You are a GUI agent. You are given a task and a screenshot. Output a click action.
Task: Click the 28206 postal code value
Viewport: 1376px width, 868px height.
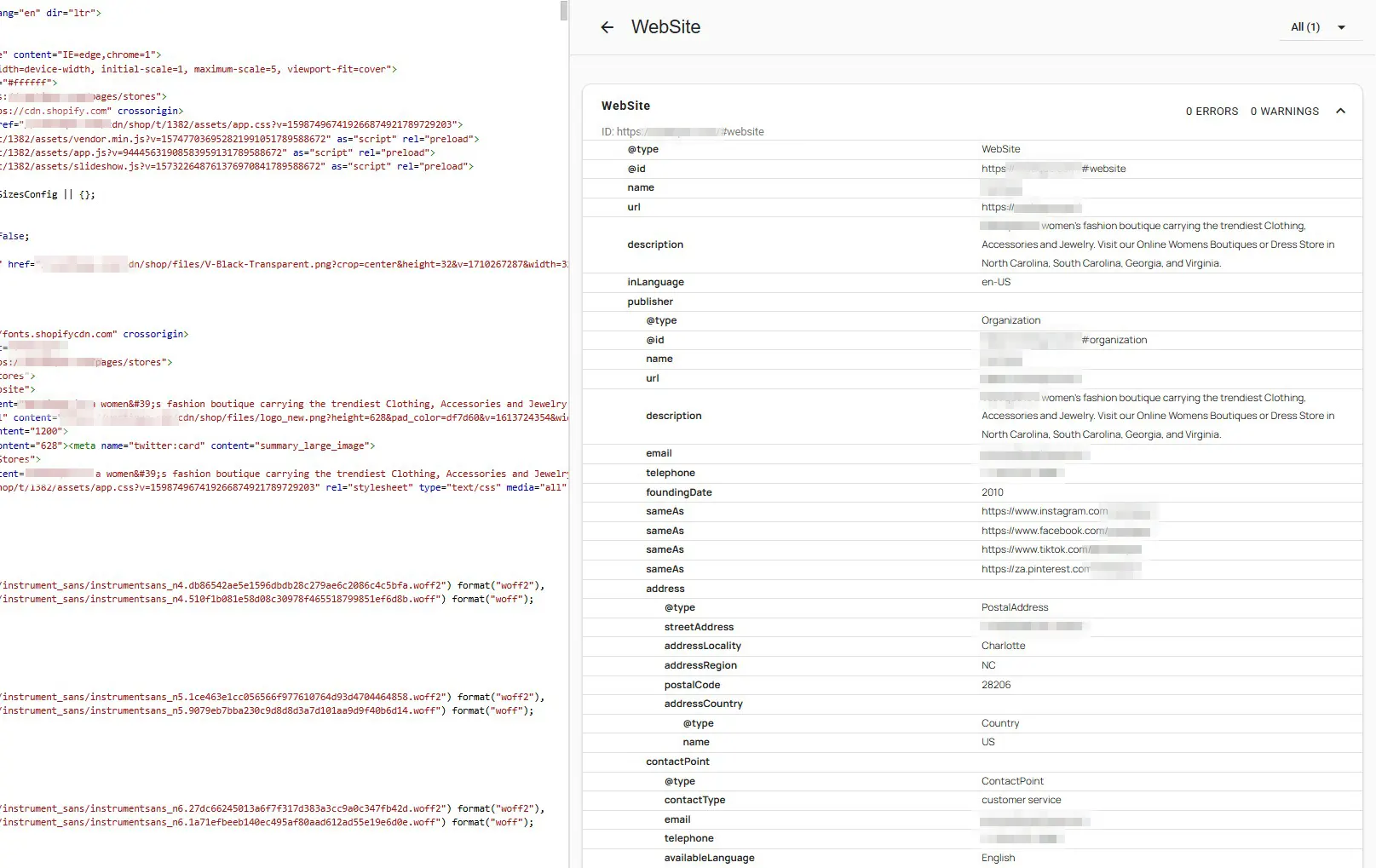pos(996,685)
